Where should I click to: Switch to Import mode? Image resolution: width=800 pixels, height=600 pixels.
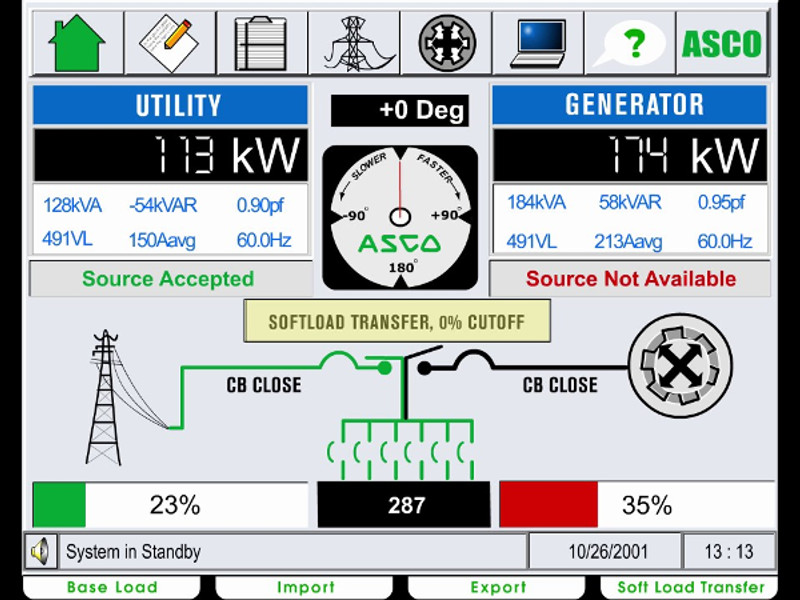[x=305, y=587]
